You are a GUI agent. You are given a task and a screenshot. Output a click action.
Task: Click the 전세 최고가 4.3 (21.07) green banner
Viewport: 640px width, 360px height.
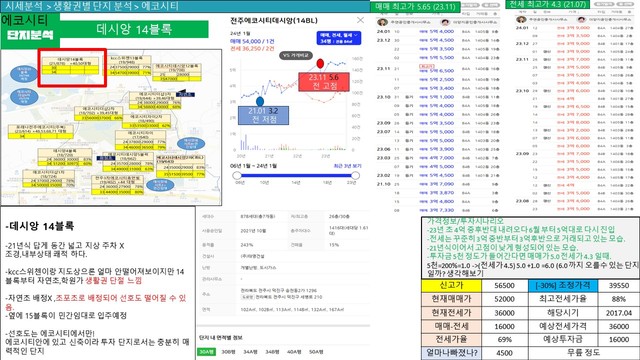(548, 4)
